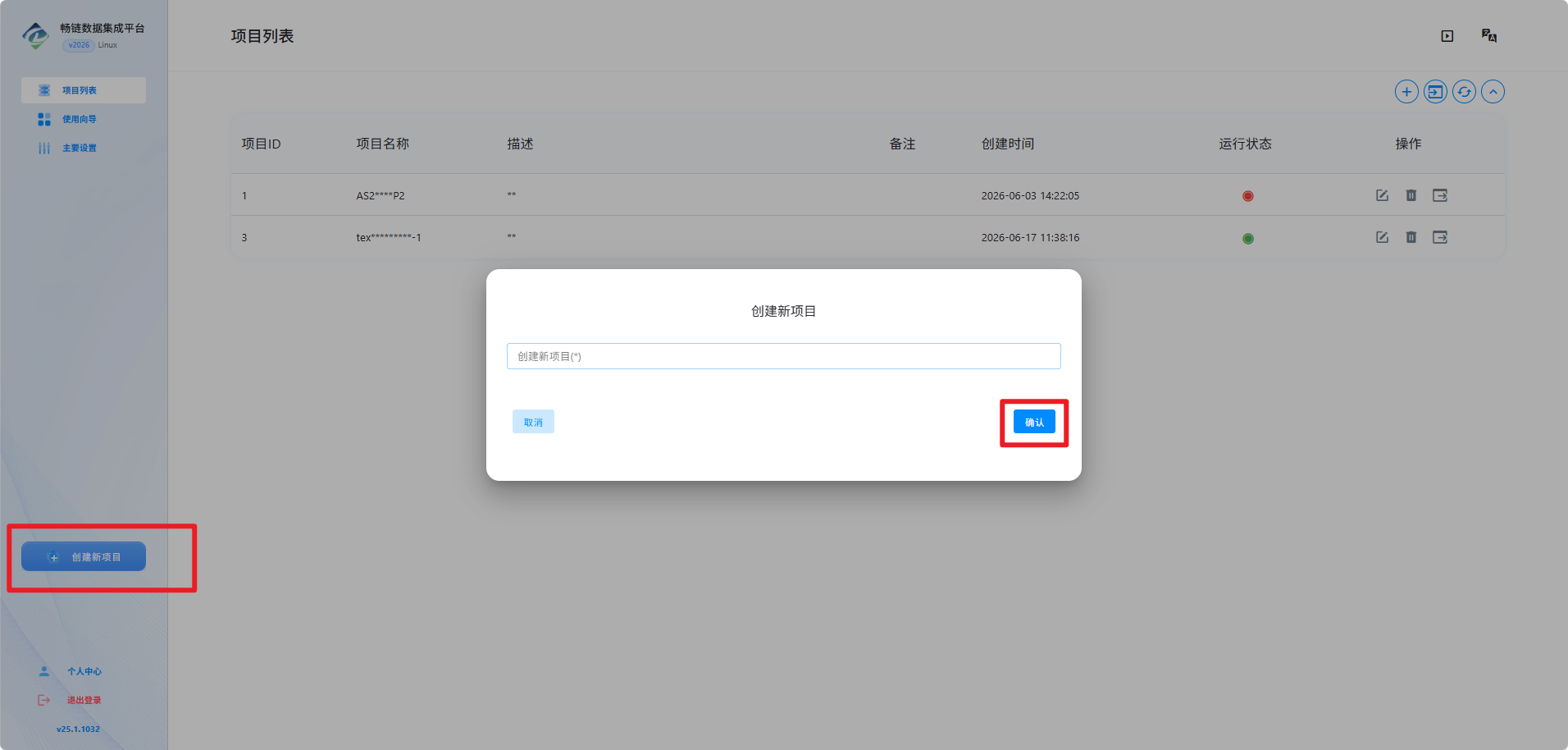Select project name AS2****P2

coord(381,195)
